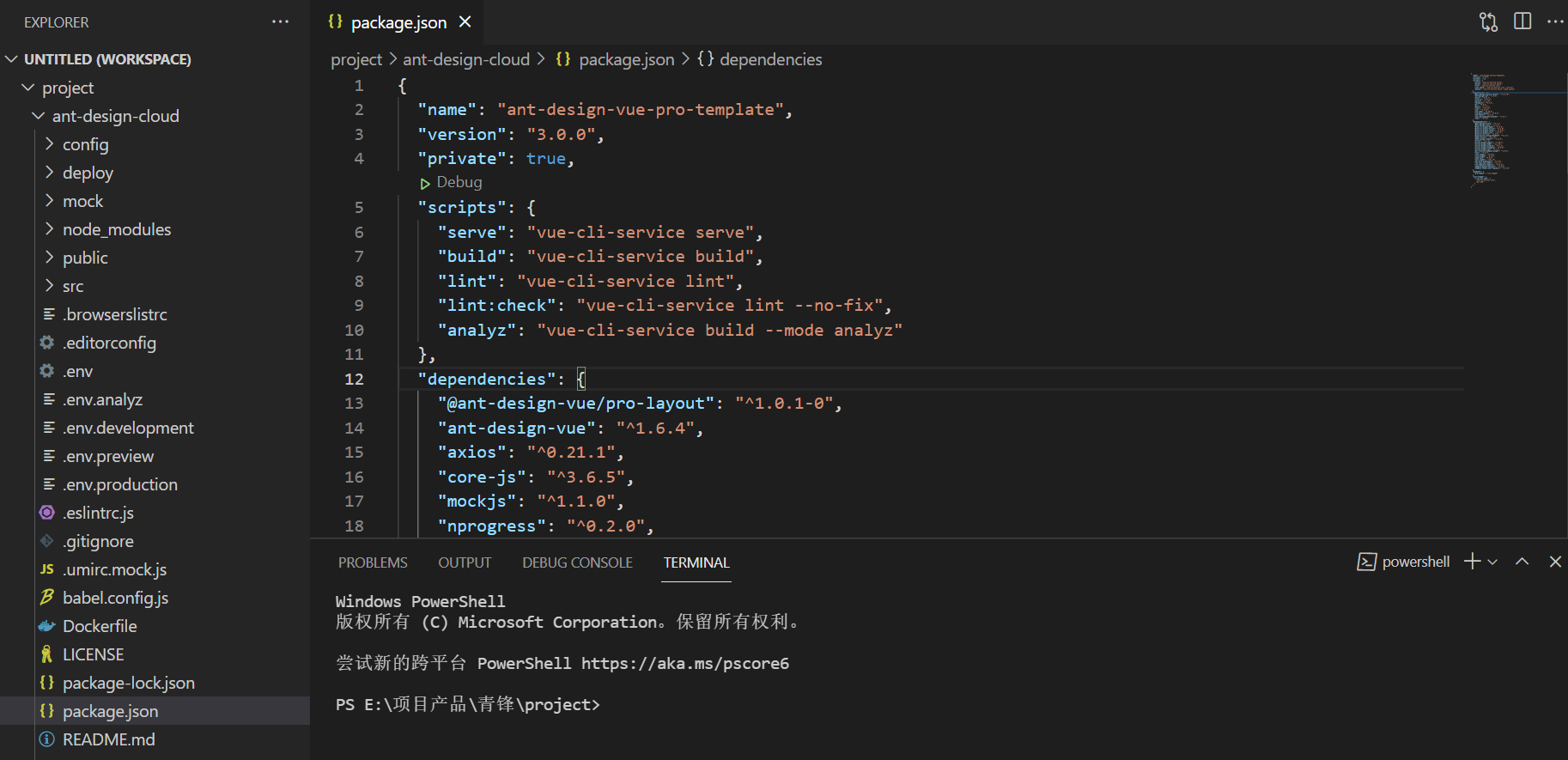Open editor more actions ellipsis
The height and width of the screenshot is (760, 1568).
pyautogui.click(x=1555, y=21)
